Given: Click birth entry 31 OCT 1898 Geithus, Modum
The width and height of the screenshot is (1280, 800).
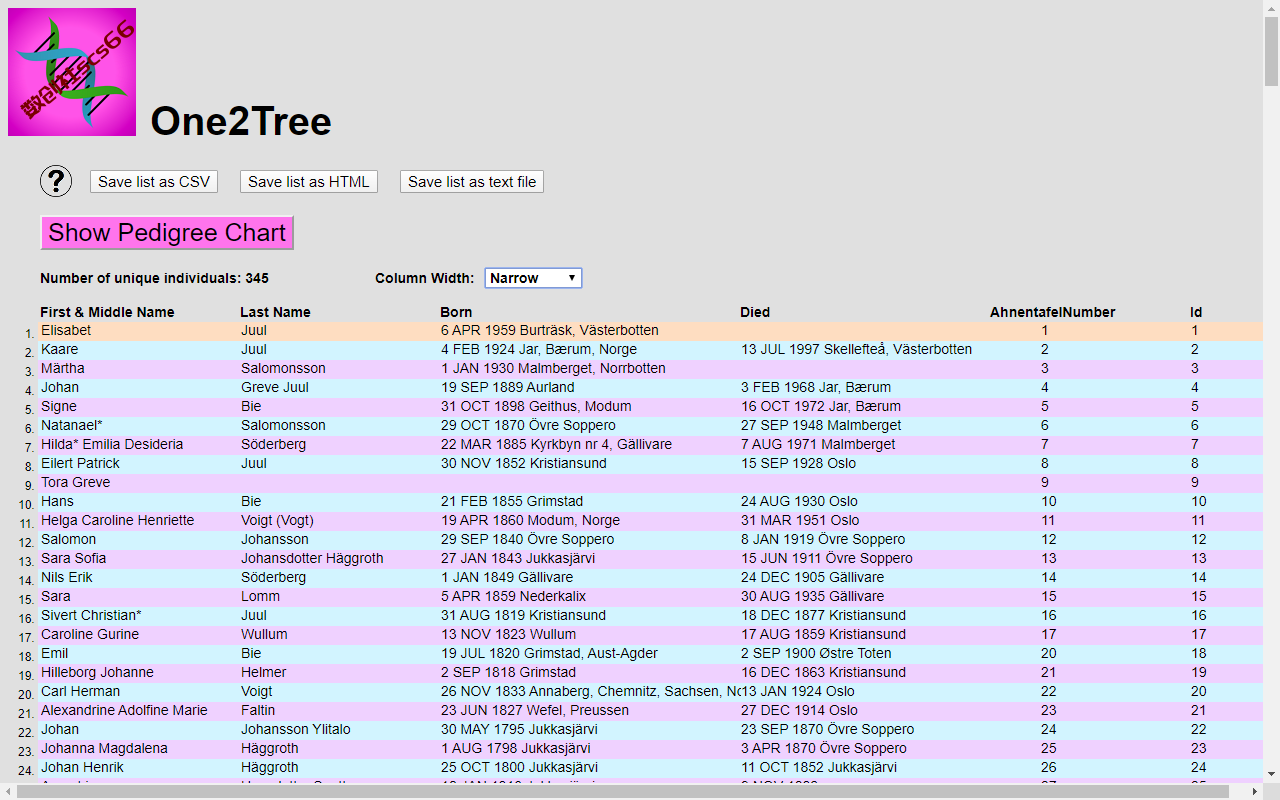Looking at the screenshot, I should click(x=536, y=406).
